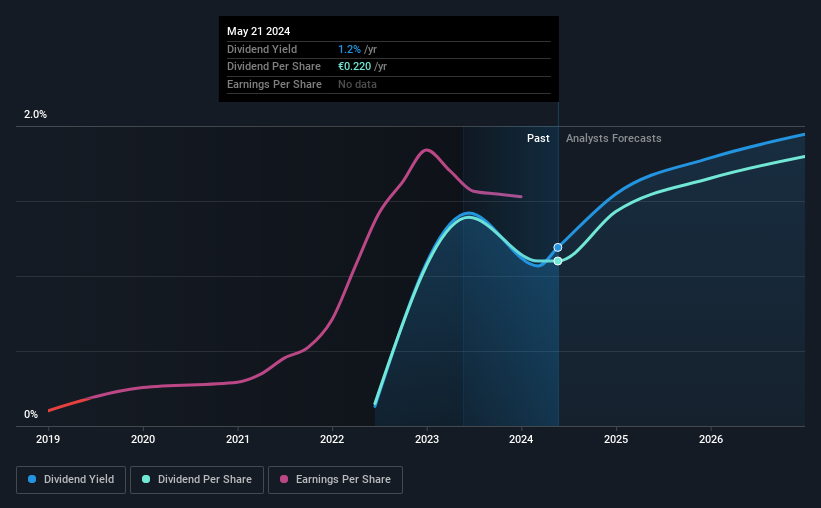Screen dimensions: 821x508
Task: Click the €0.220 dividend per share value
Action: pos(354,67)
